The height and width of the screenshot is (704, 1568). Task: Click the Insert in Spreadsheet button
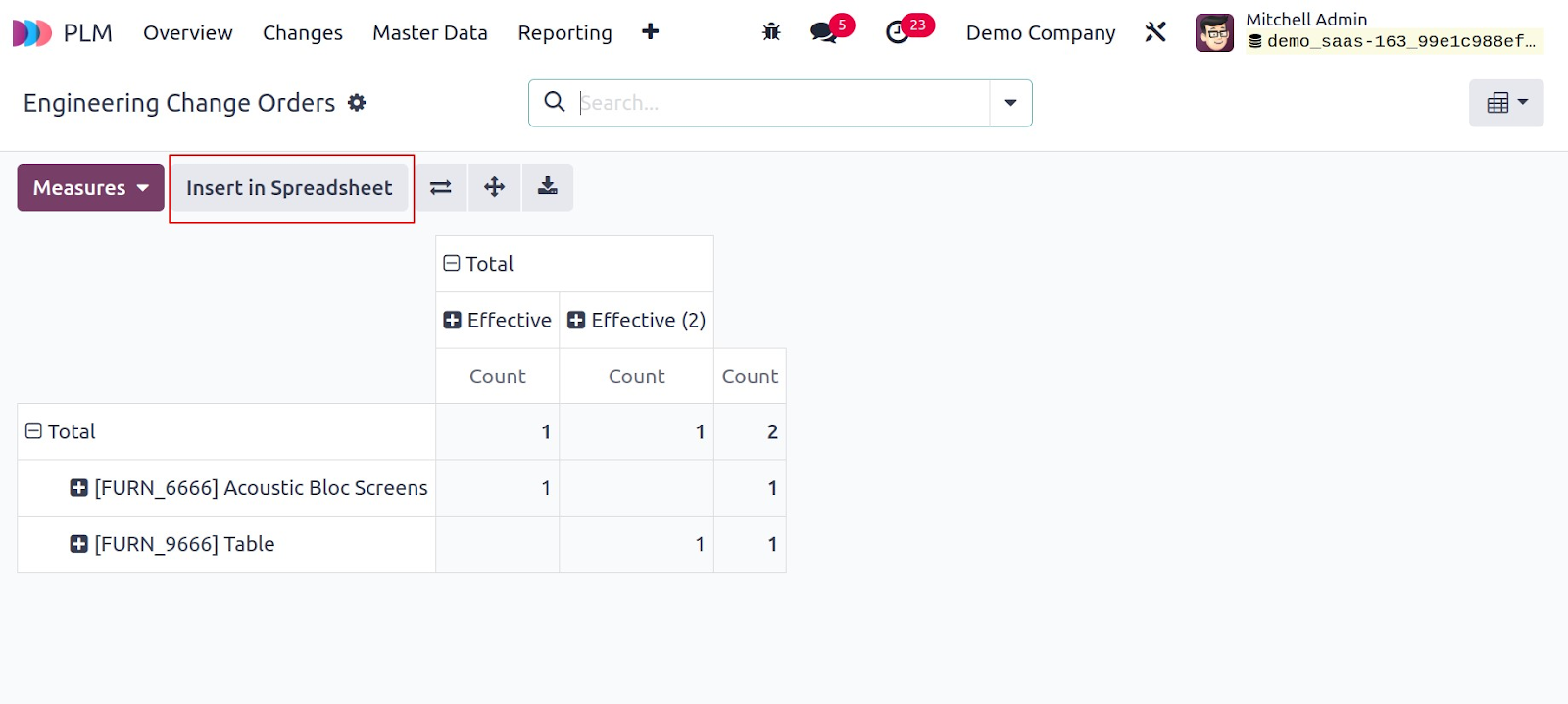tap(289, 187)
